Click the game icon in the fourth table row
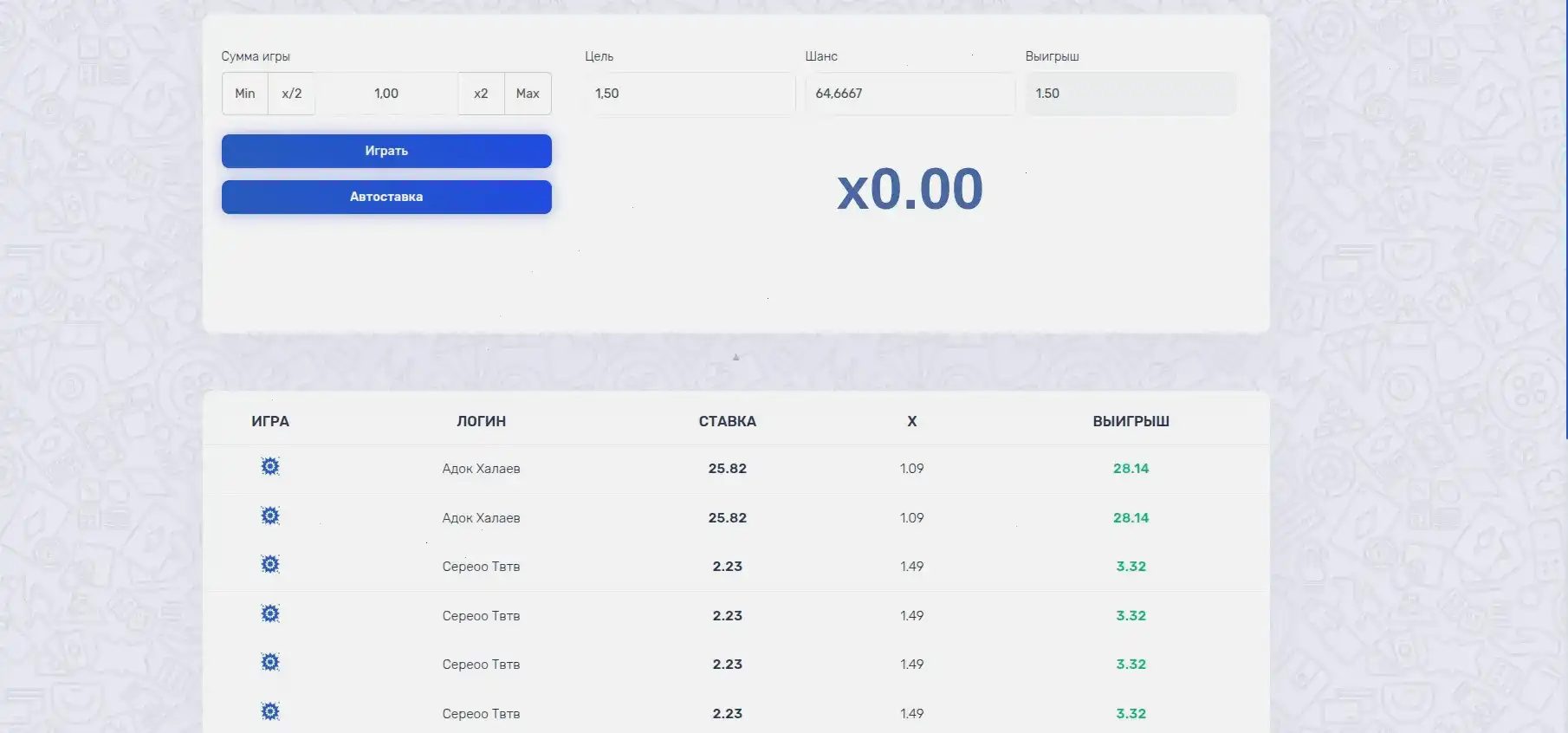The height and width of the screenshot is (733, 1568). pyautogui.click(x=270, y=614)
